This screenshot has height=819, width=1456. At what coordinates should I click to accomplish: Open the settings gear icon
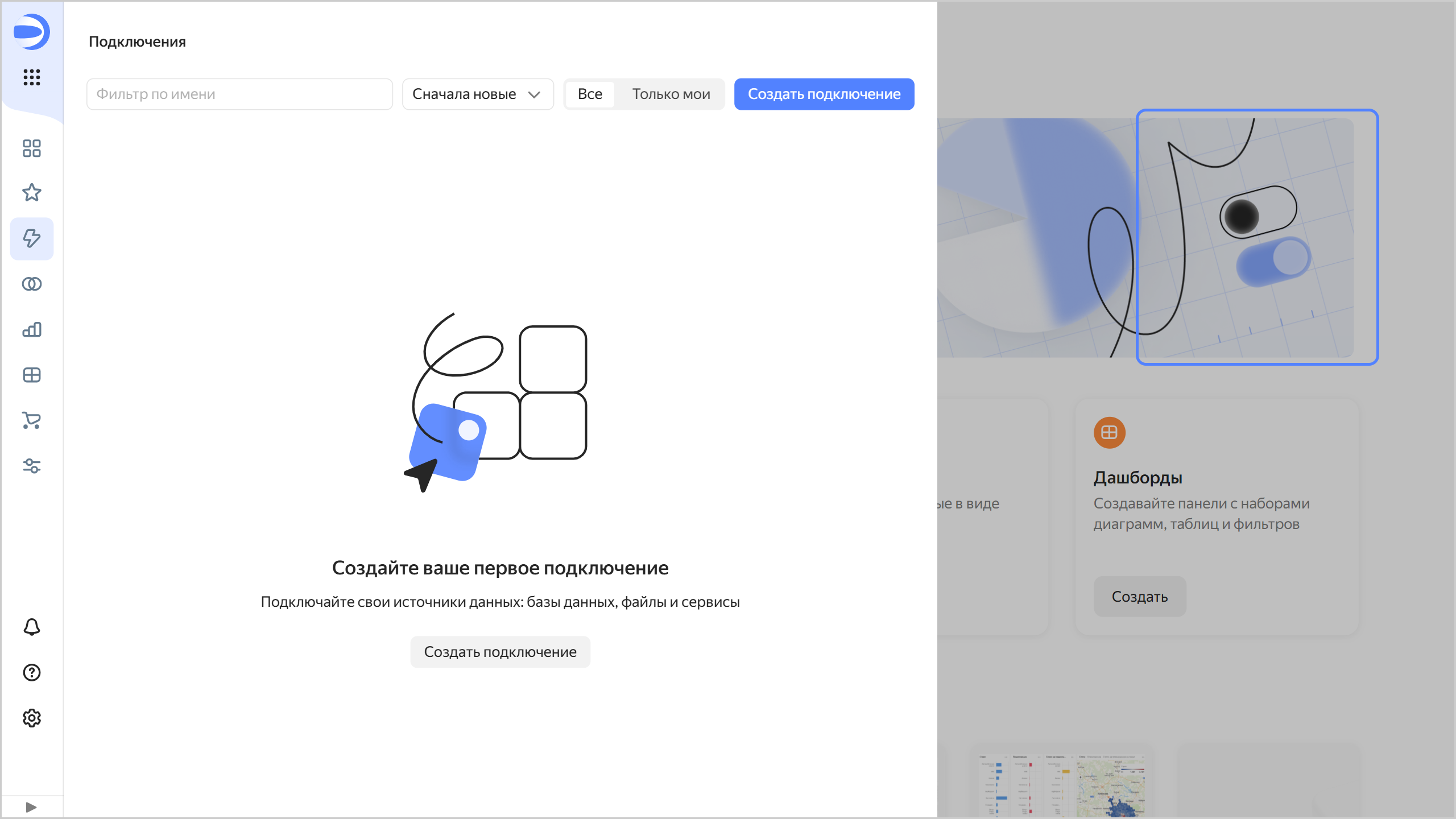[32, 718]
